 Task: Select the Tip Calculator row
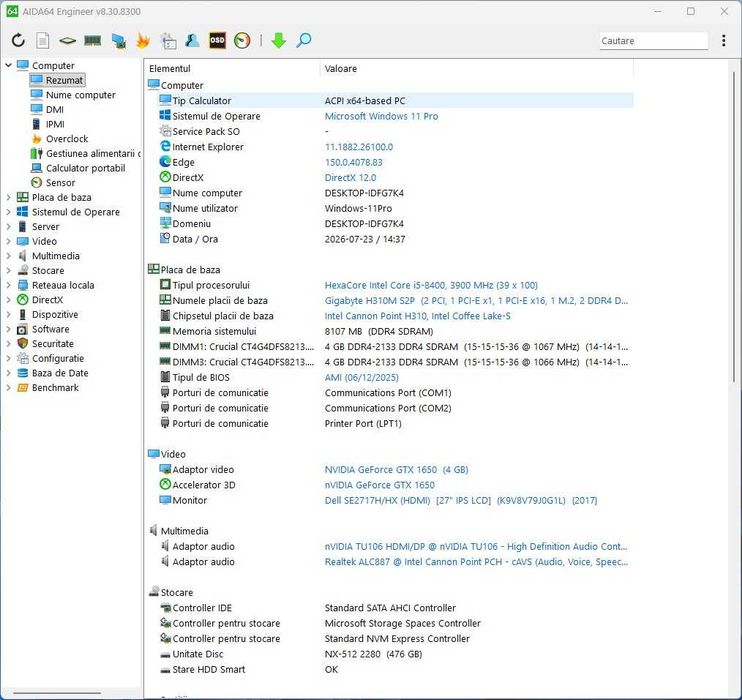click(x=390, y=100)
